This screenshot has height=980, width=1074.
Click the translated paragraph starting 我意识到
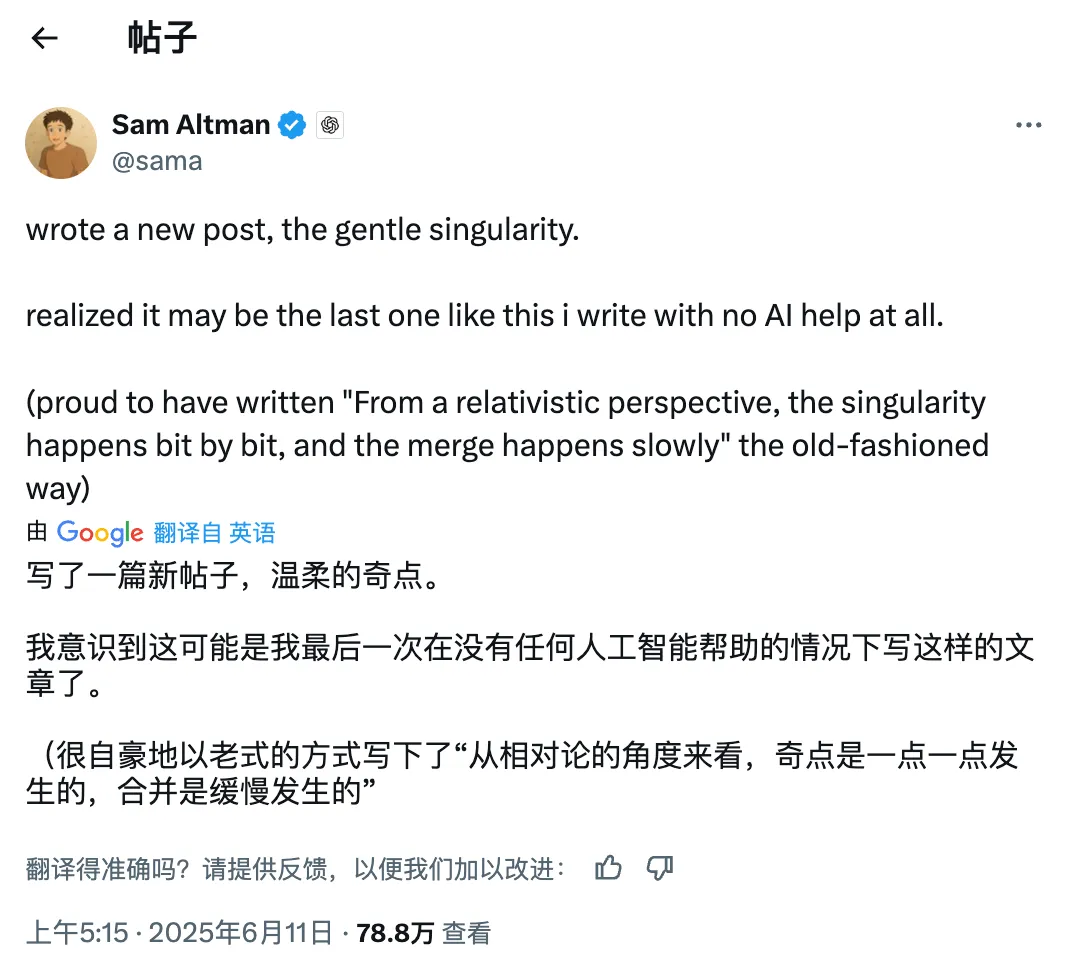(530, 665)
